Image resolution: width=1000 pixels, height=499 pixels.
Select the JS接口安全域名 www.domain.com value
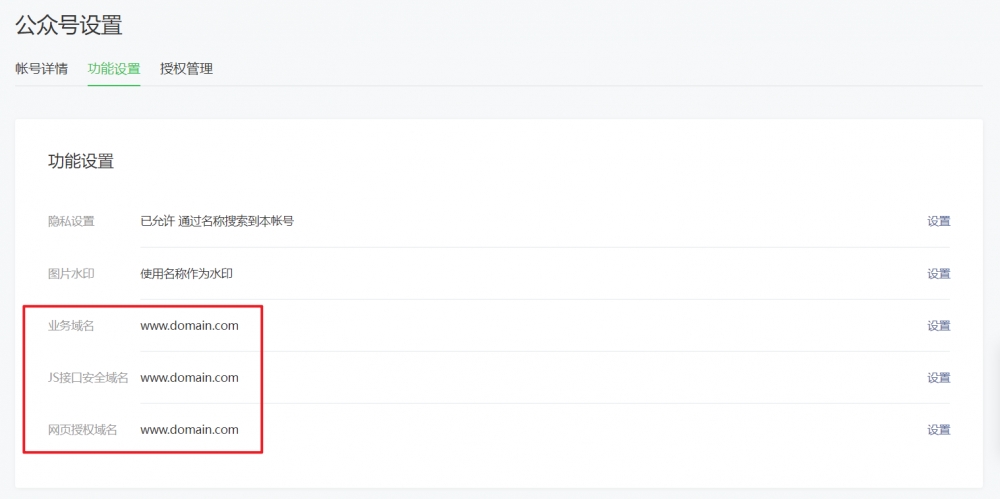coord(189,378)
